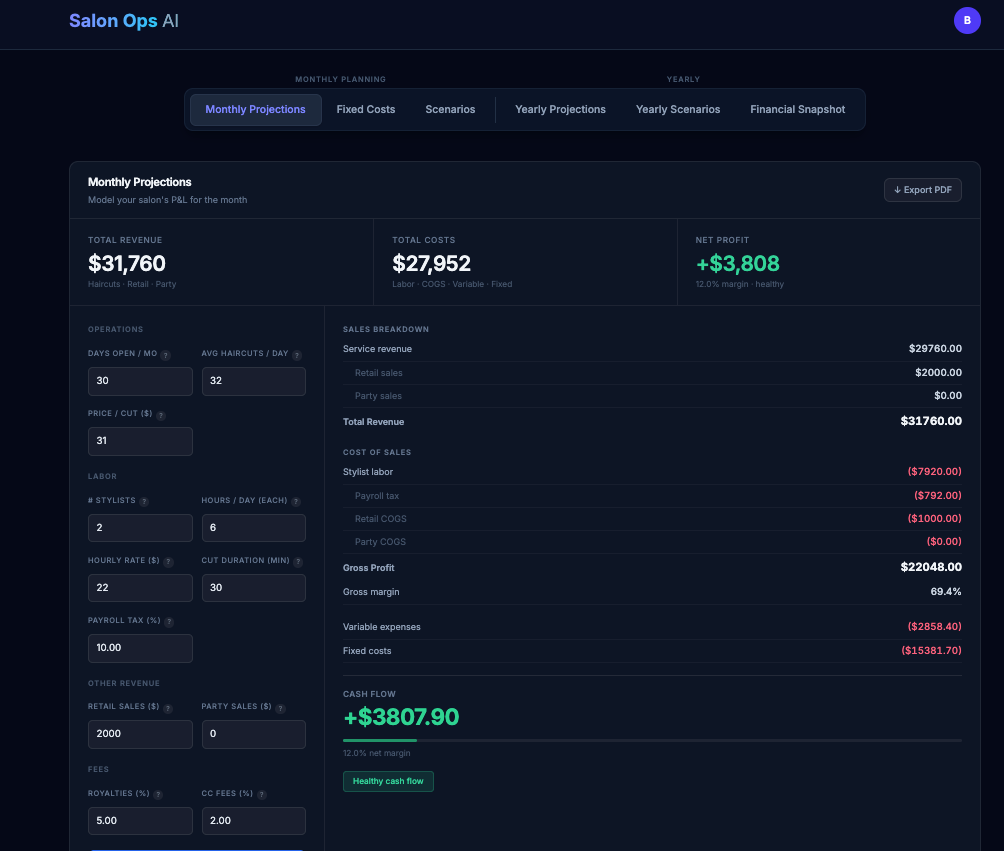Click the Variable expenses ($2858.40) value
Viewport: 1004px width, 851px height.
[x=934, y=626]
